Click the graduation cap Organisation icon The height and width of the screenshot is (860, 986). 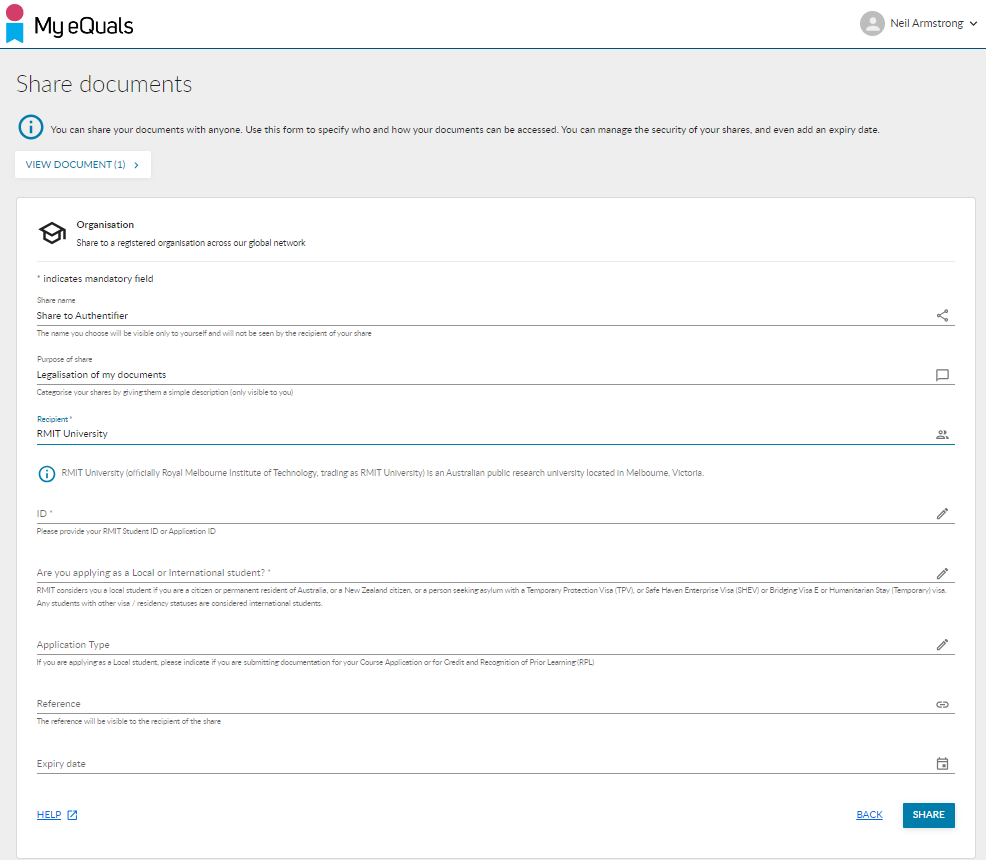click(x=52, y=233)
